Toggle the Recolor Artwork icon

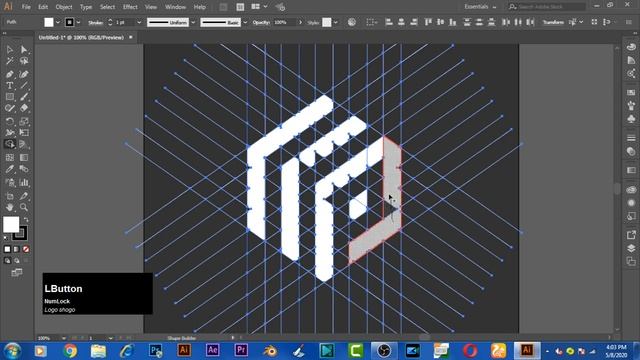351,22
